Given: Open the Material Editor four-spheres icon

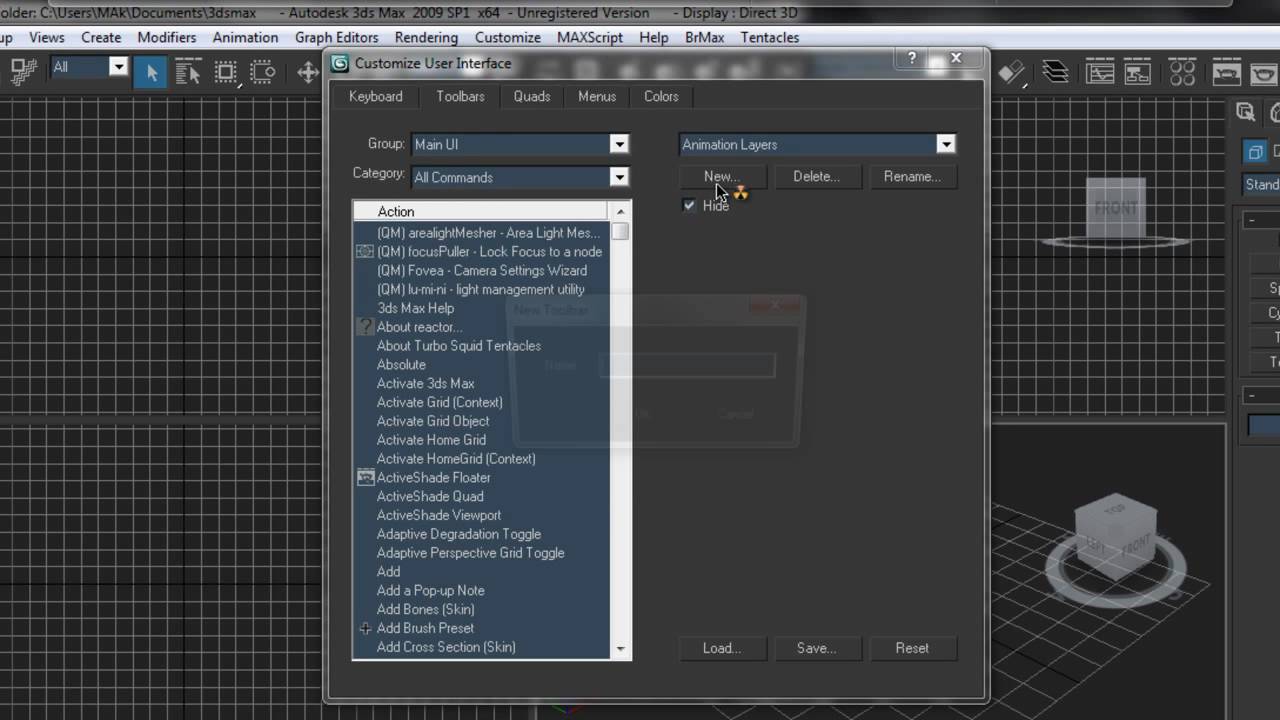Looking at the screenshot, I should coord(1182,72).
